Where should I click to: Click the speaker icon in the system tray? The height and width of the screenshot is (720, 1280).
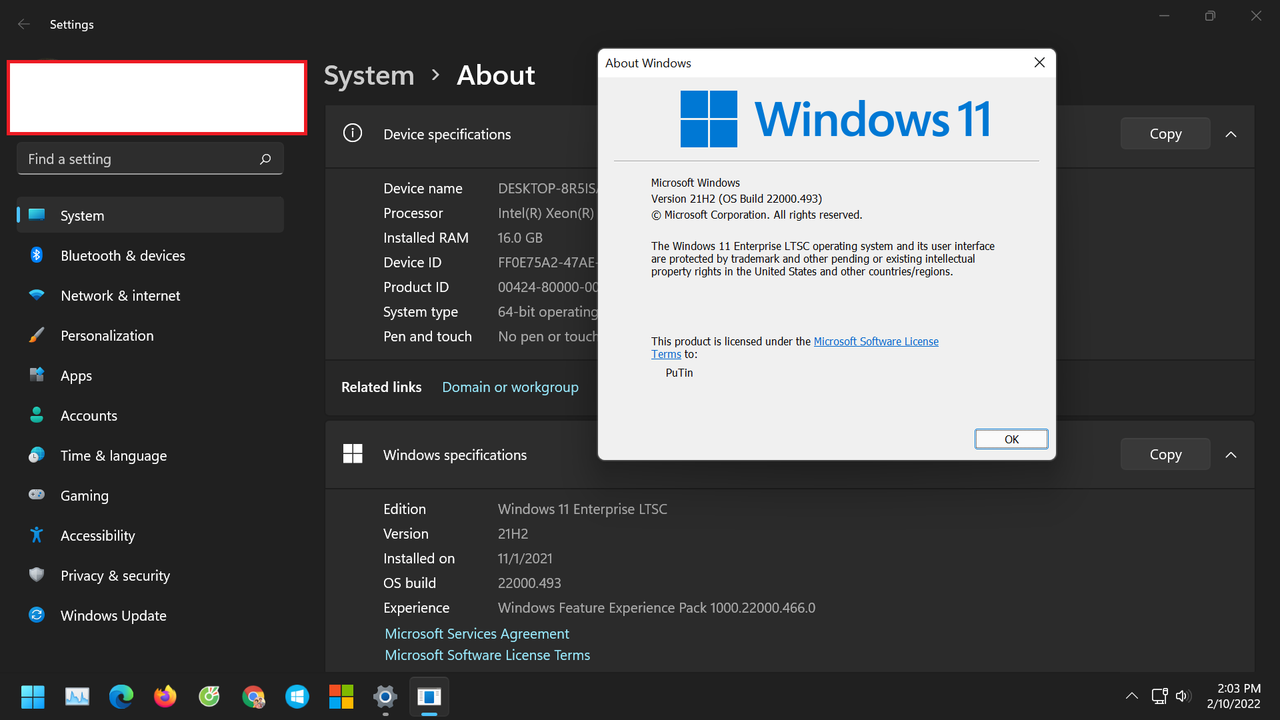coord(1183,696)
